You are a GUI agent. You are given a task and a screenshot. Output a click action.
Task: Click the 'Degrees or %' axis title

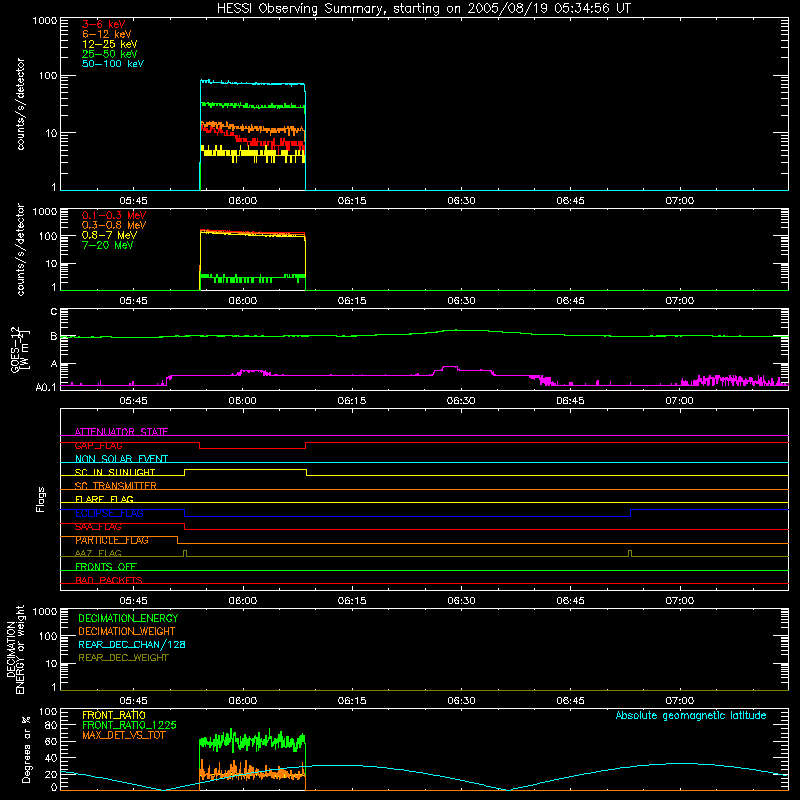pyautogui.click(x=26, y=749)
